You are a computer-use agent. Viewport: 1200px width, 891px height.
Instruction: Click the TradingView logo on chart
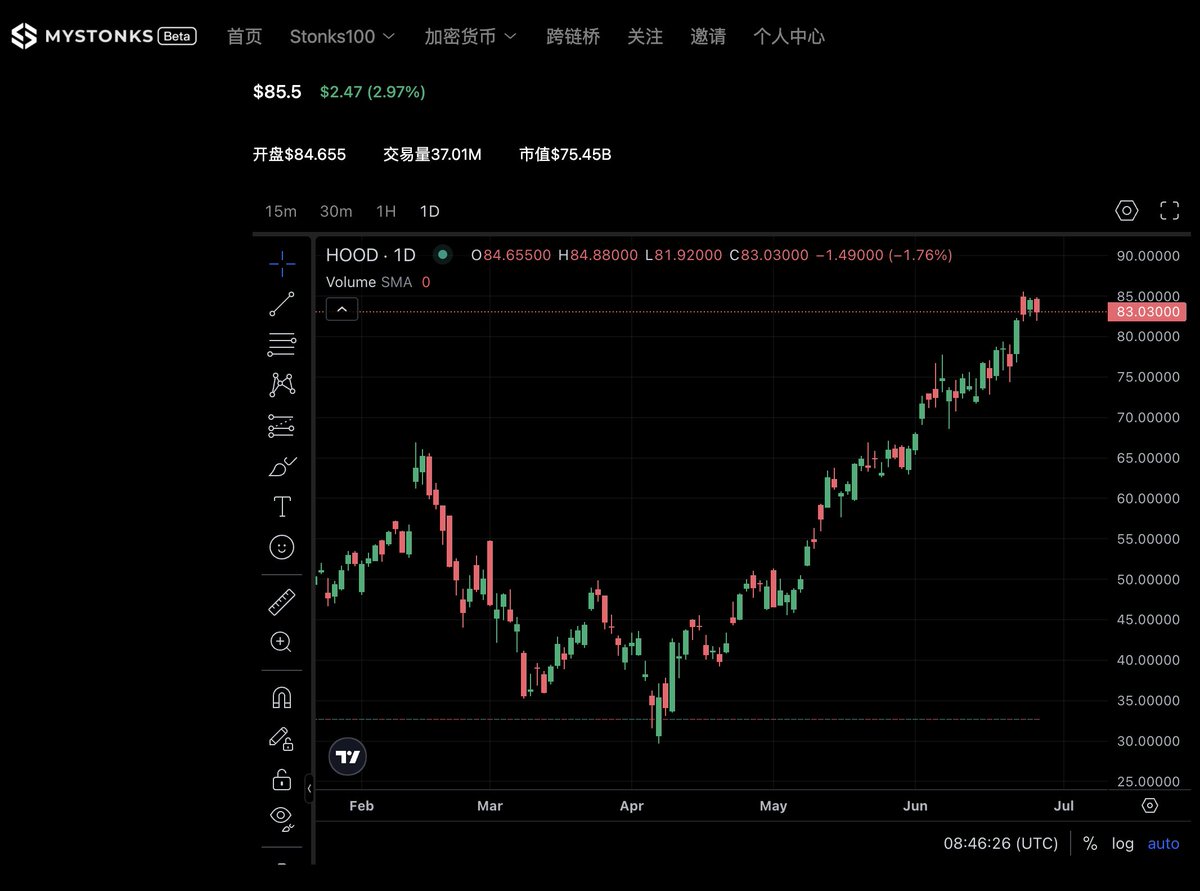[348, 757]
